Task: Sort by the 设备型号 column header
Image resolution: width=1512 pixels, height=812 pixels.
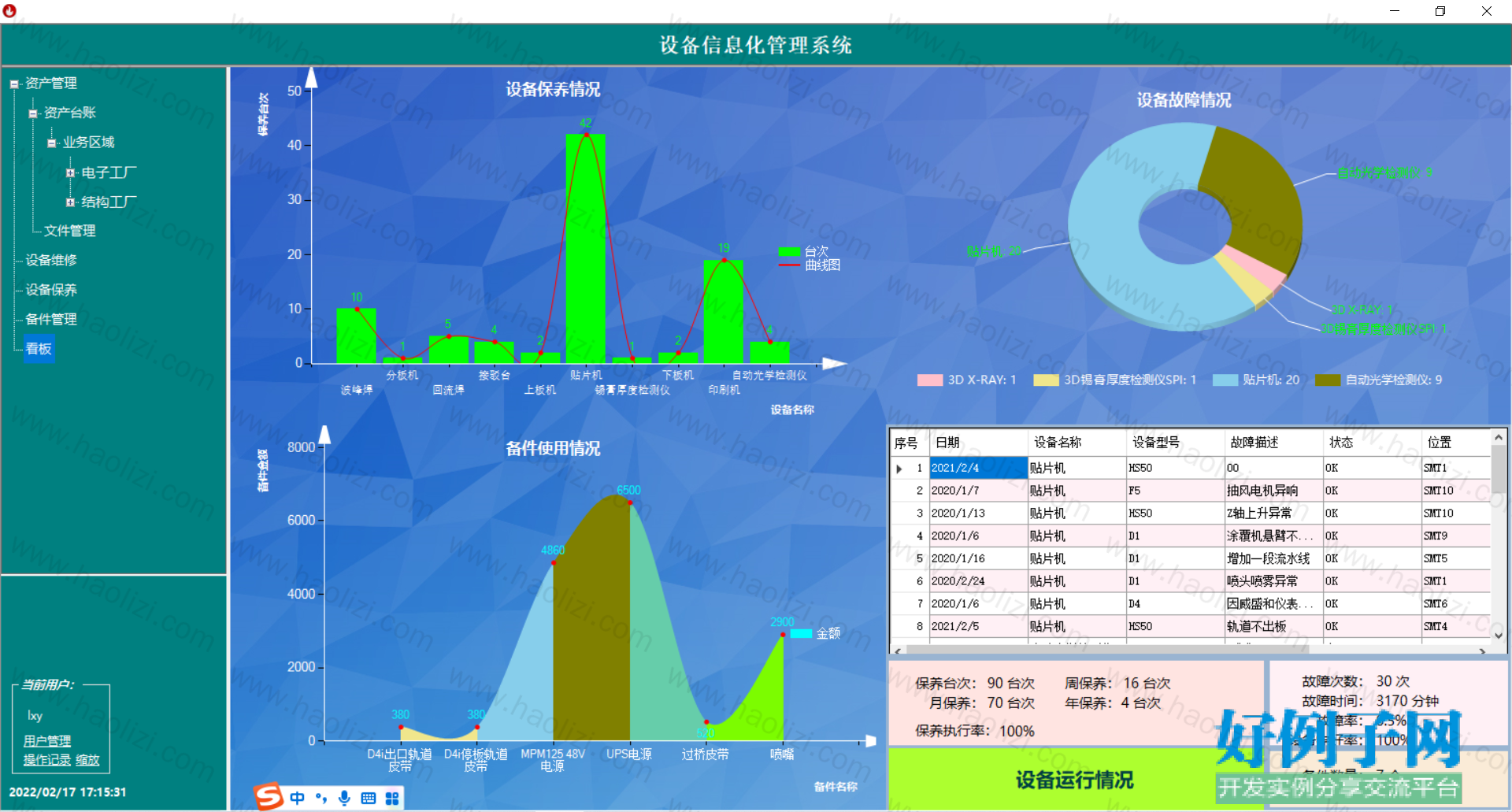Action: (x=1176, y=443)
